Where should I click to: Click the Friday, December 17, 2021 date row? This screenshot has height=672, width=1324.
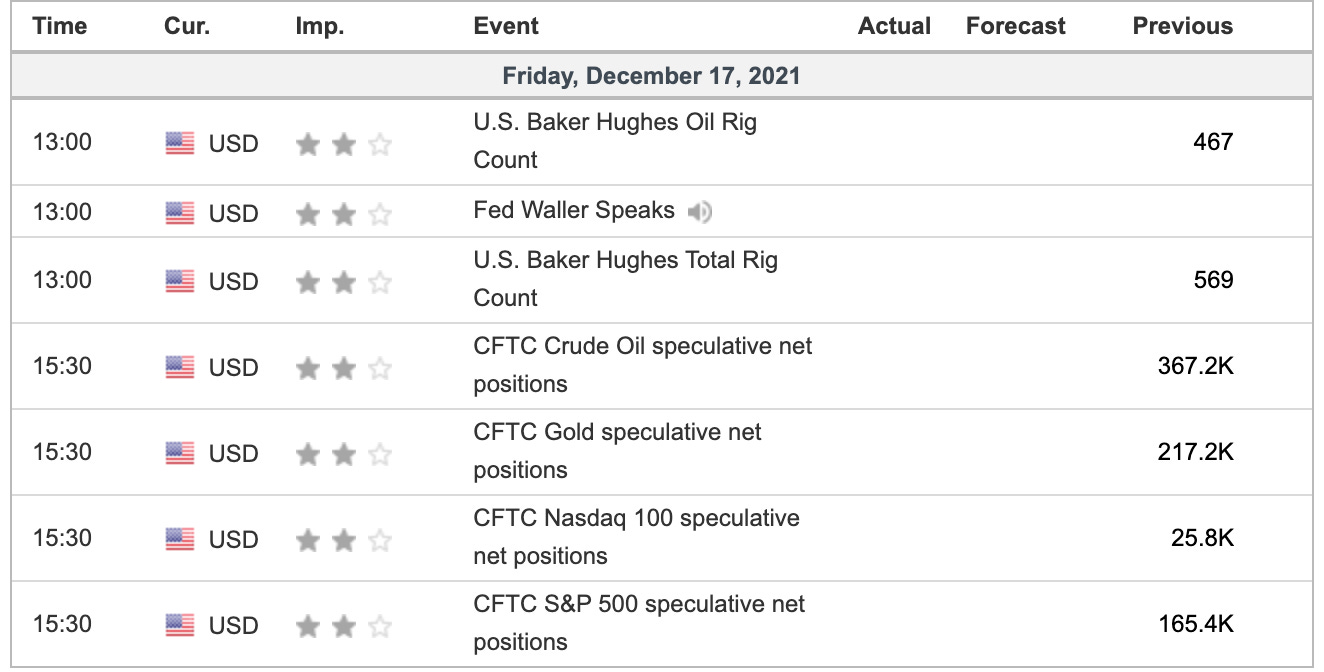point(662,76)
